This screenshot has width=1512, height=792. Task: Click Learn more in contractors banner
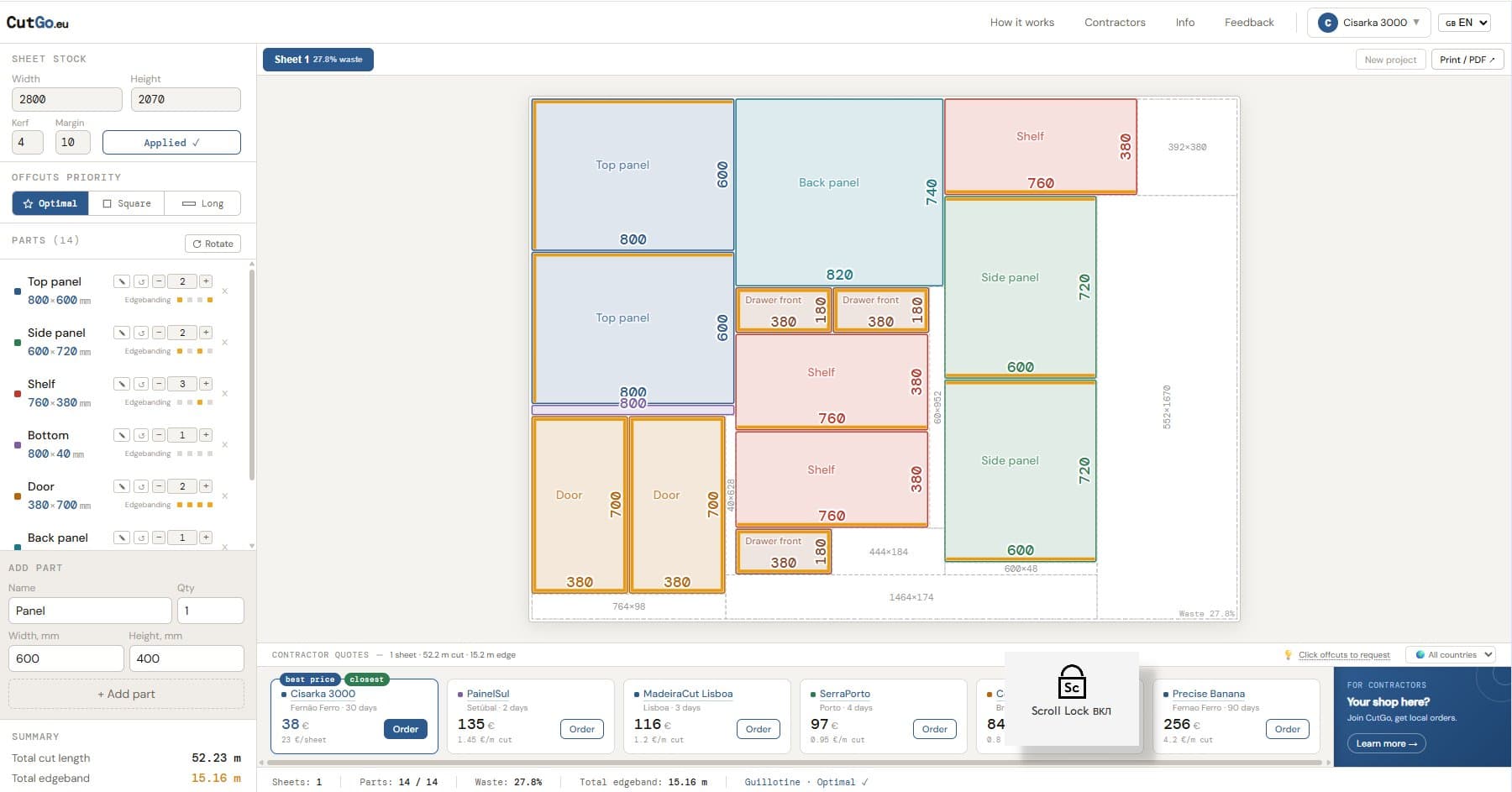(x=1386, y=743)
